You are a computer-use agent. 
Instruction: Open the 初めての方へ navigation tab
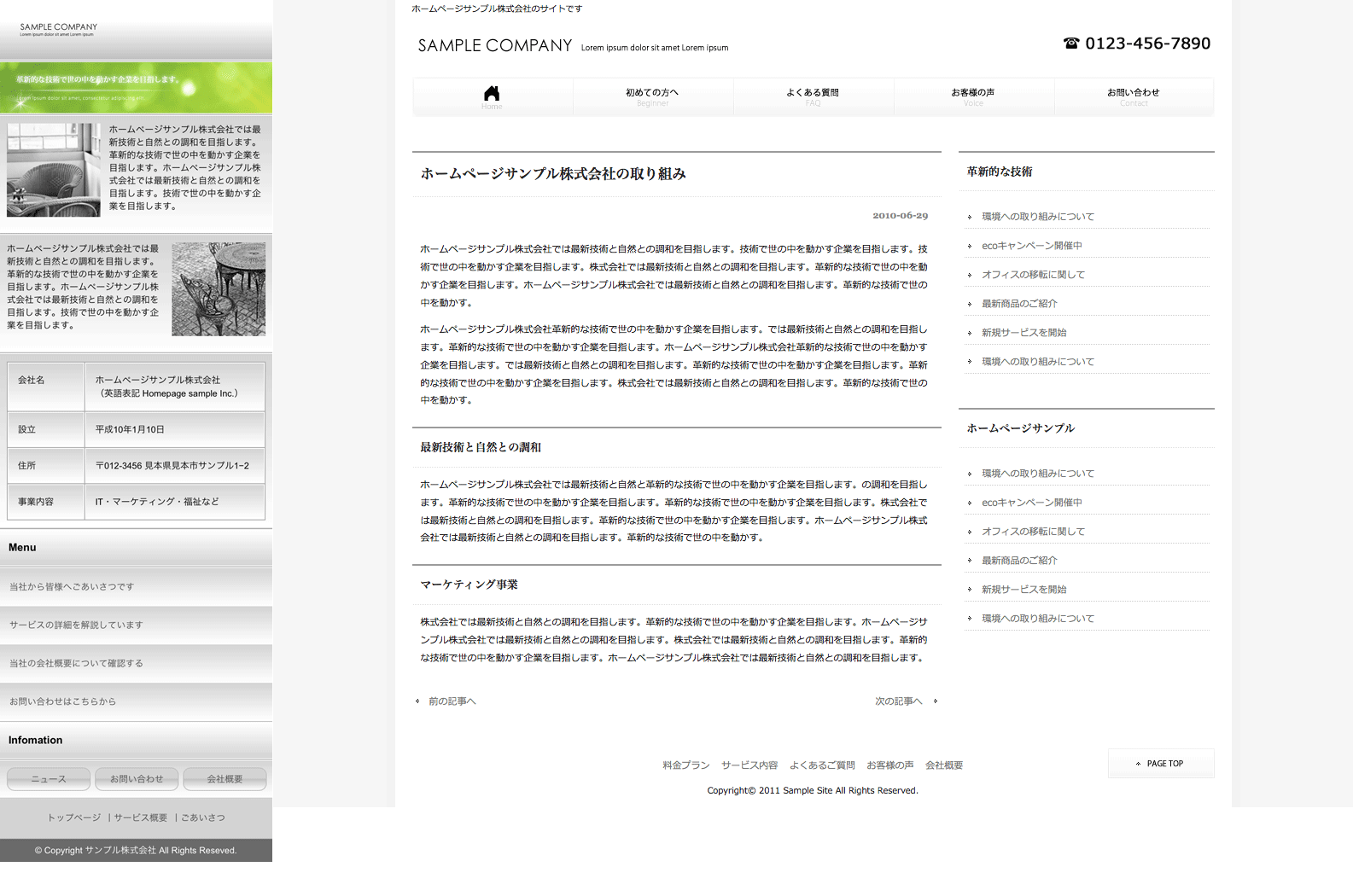tap(652, 96)
